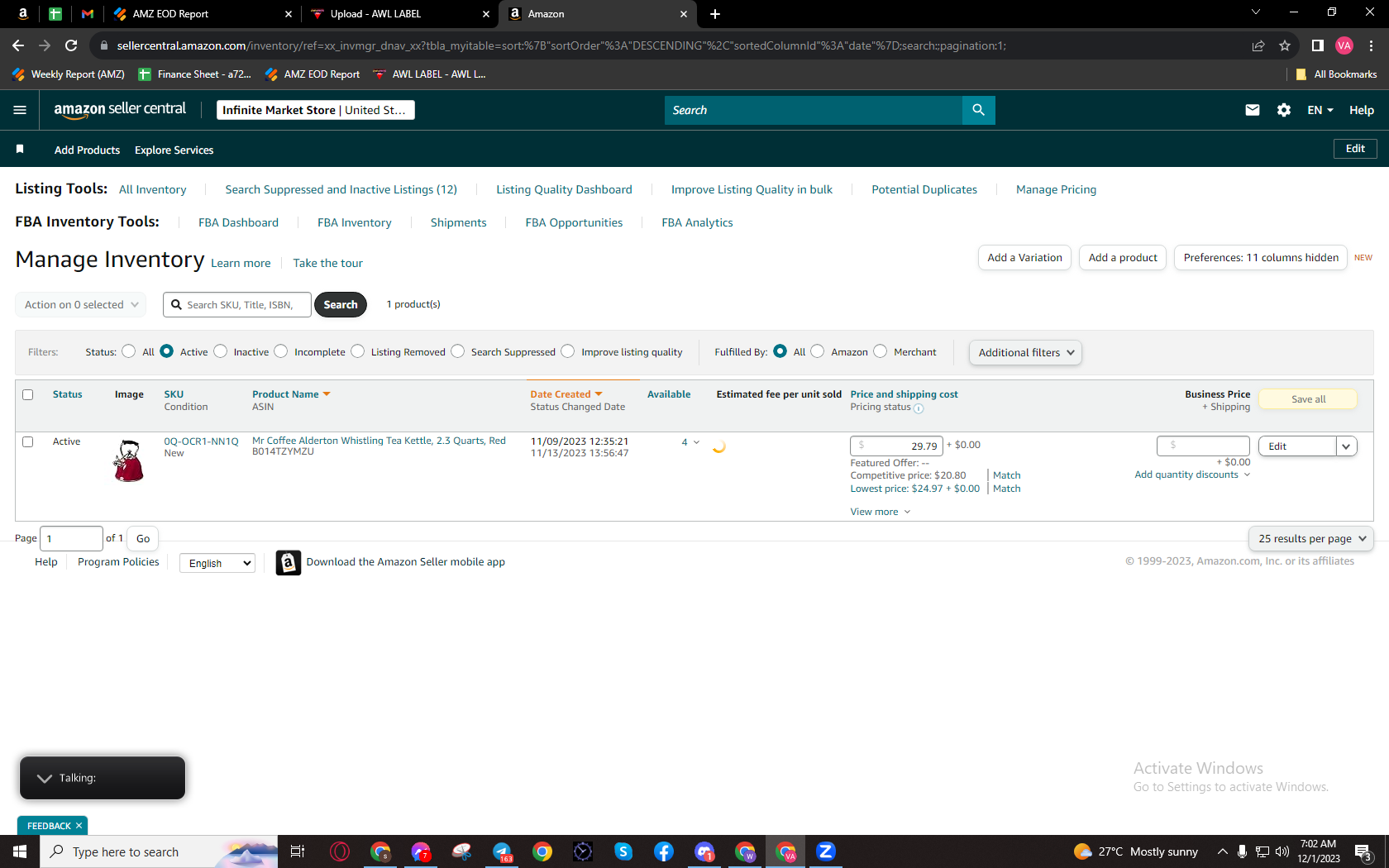Switch to the AMZ EOD Report tab
Screen dimensions: 1389x868
click(203, 14)
